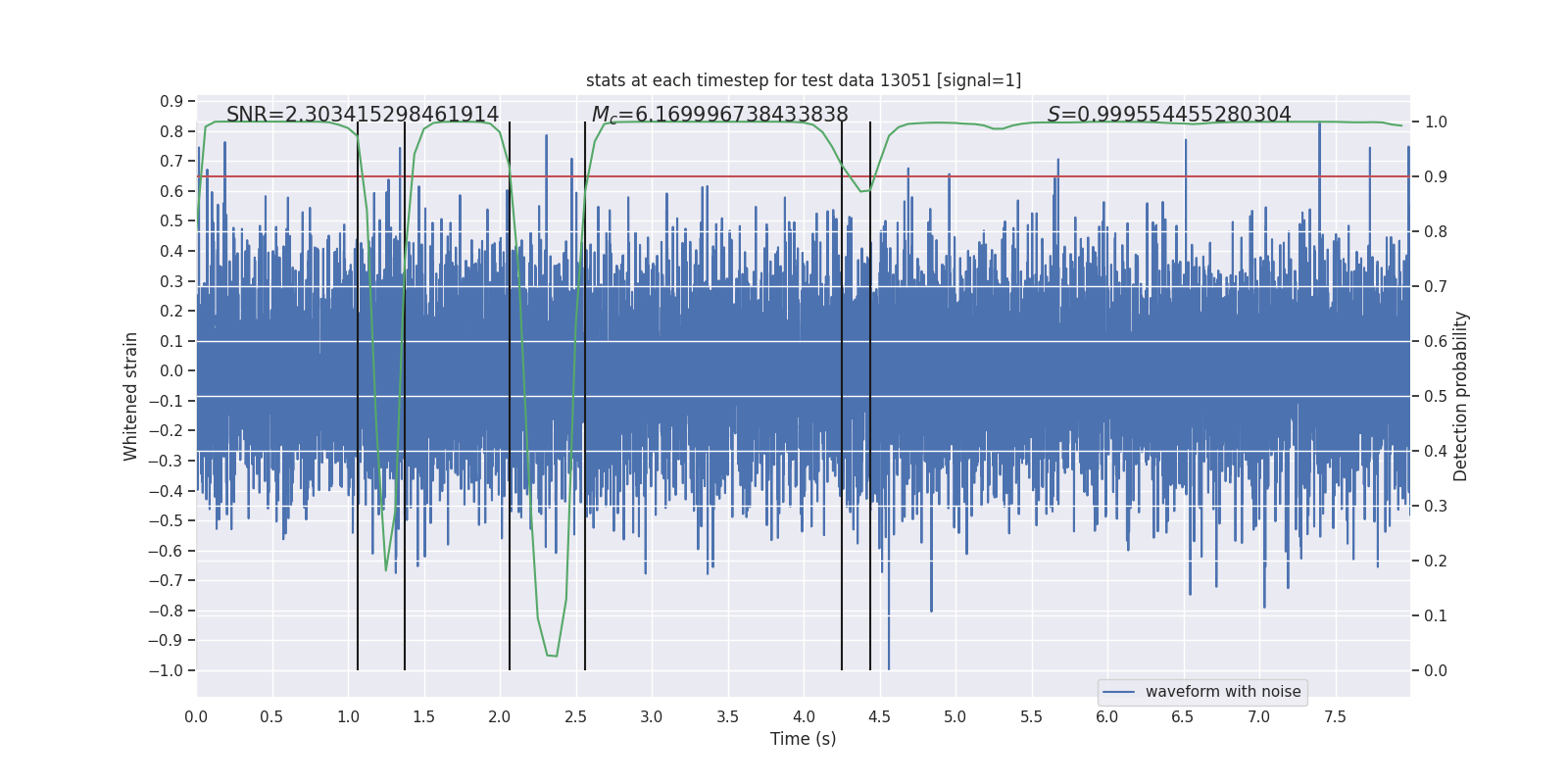
Task: Click the blue legend line sample
Action: [x=1119, y=692]
